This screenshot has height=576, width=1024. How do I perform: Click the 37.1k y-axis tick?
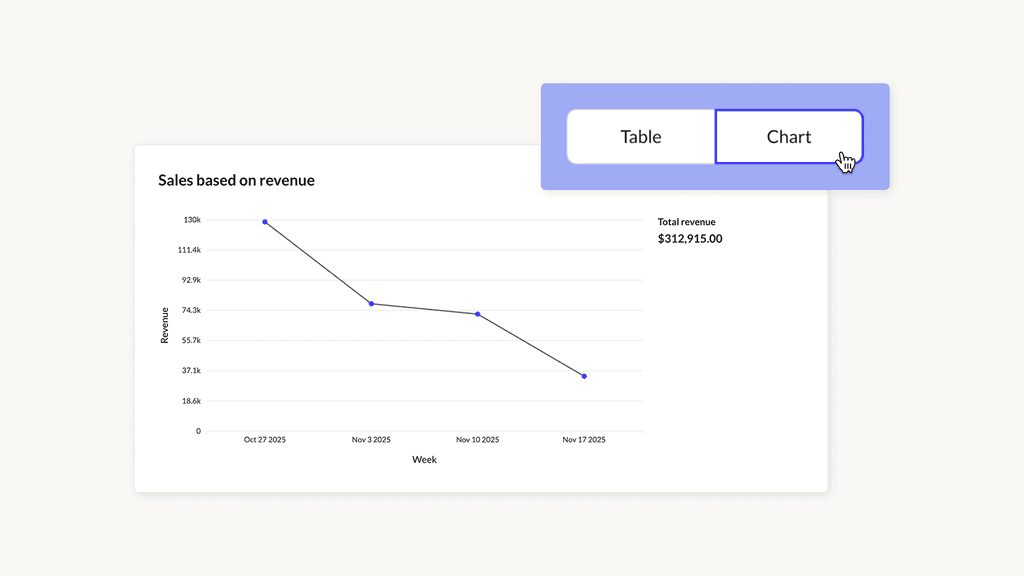pos(190,371)
